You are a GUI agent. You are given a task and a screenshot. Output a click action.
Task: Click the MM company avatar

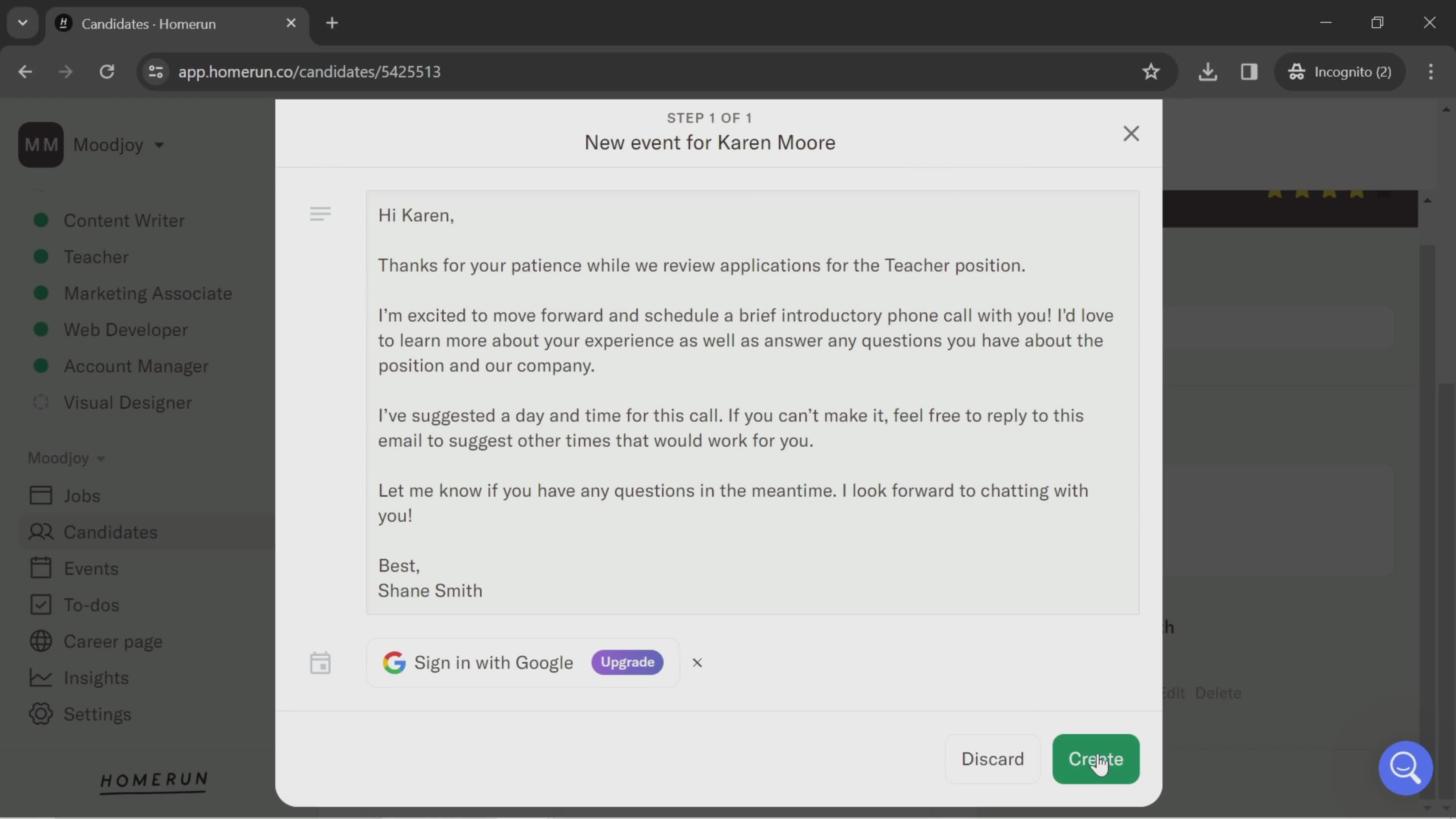pos(41,145)
